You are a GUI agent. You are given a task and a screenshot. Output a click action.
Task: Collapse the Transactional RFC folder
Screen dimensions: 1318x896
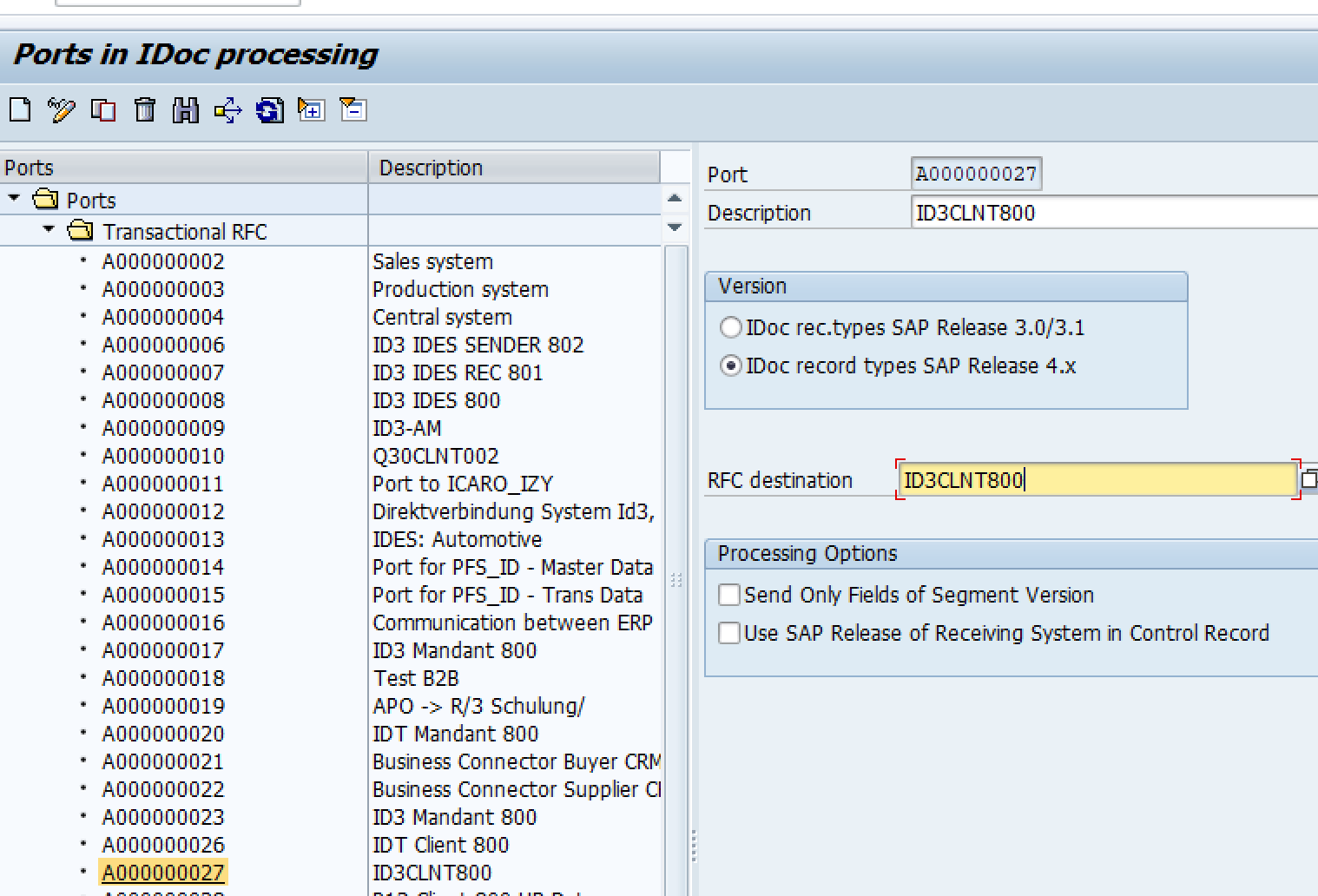click(49, 230)
